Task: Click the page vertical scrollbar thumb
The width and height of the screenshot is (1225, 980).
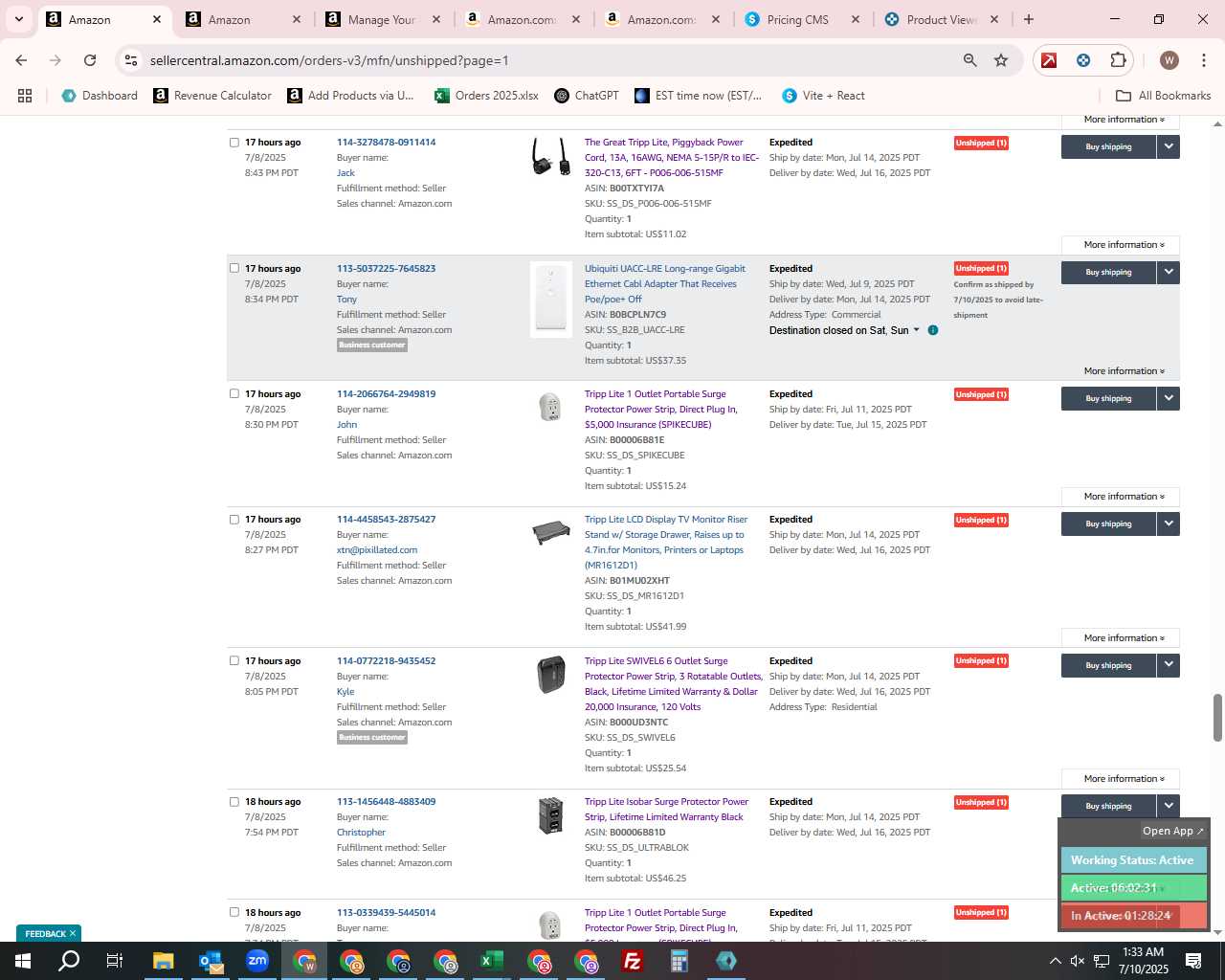Action: pos(1217,718)
